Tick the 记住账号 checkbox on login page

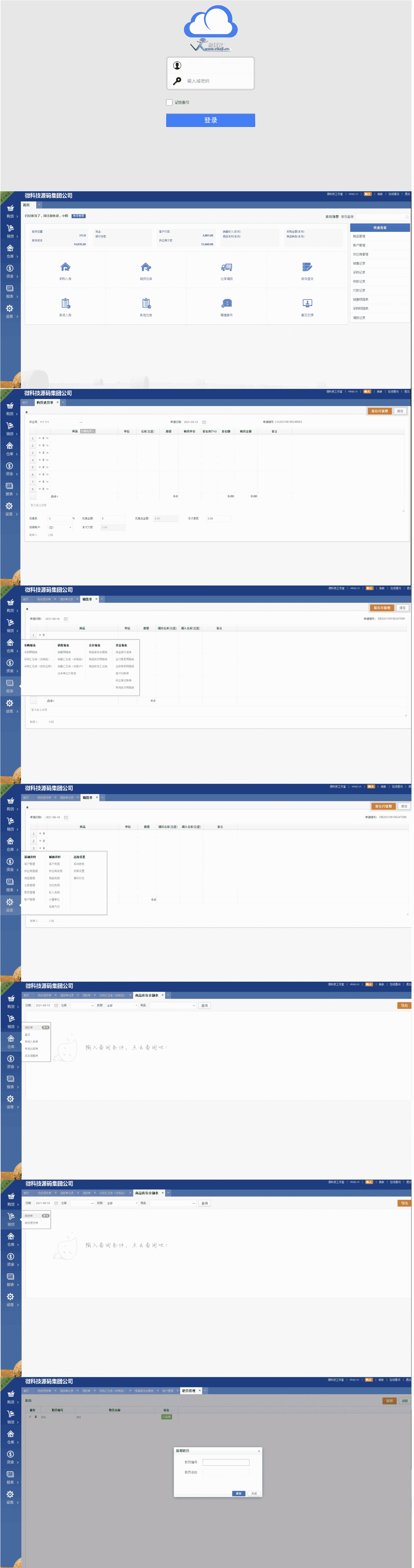pyautogui.click(x=169, y=102)
